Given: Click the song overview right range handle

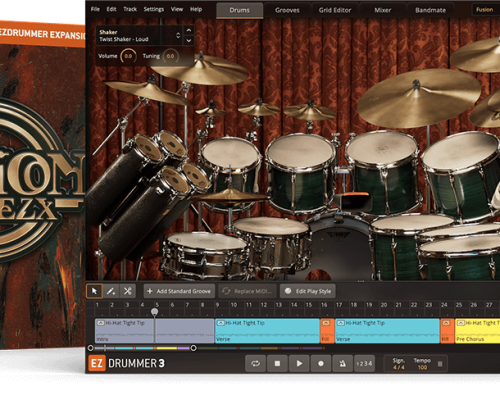Looking at the screenshot, I should (193, 348).
